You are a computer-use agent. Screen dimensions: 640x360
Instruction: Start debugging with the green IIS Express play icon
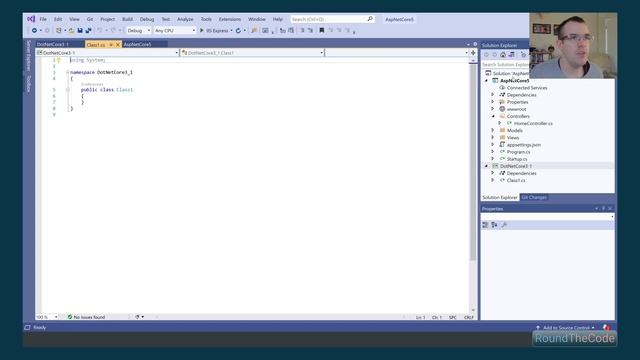[x=201, y=31]
